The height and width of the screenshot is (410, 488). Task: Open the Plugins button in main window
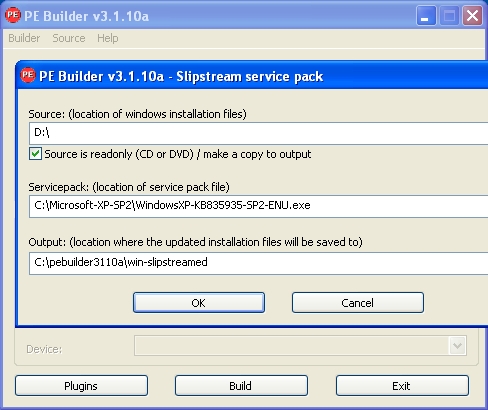point(81,386)
